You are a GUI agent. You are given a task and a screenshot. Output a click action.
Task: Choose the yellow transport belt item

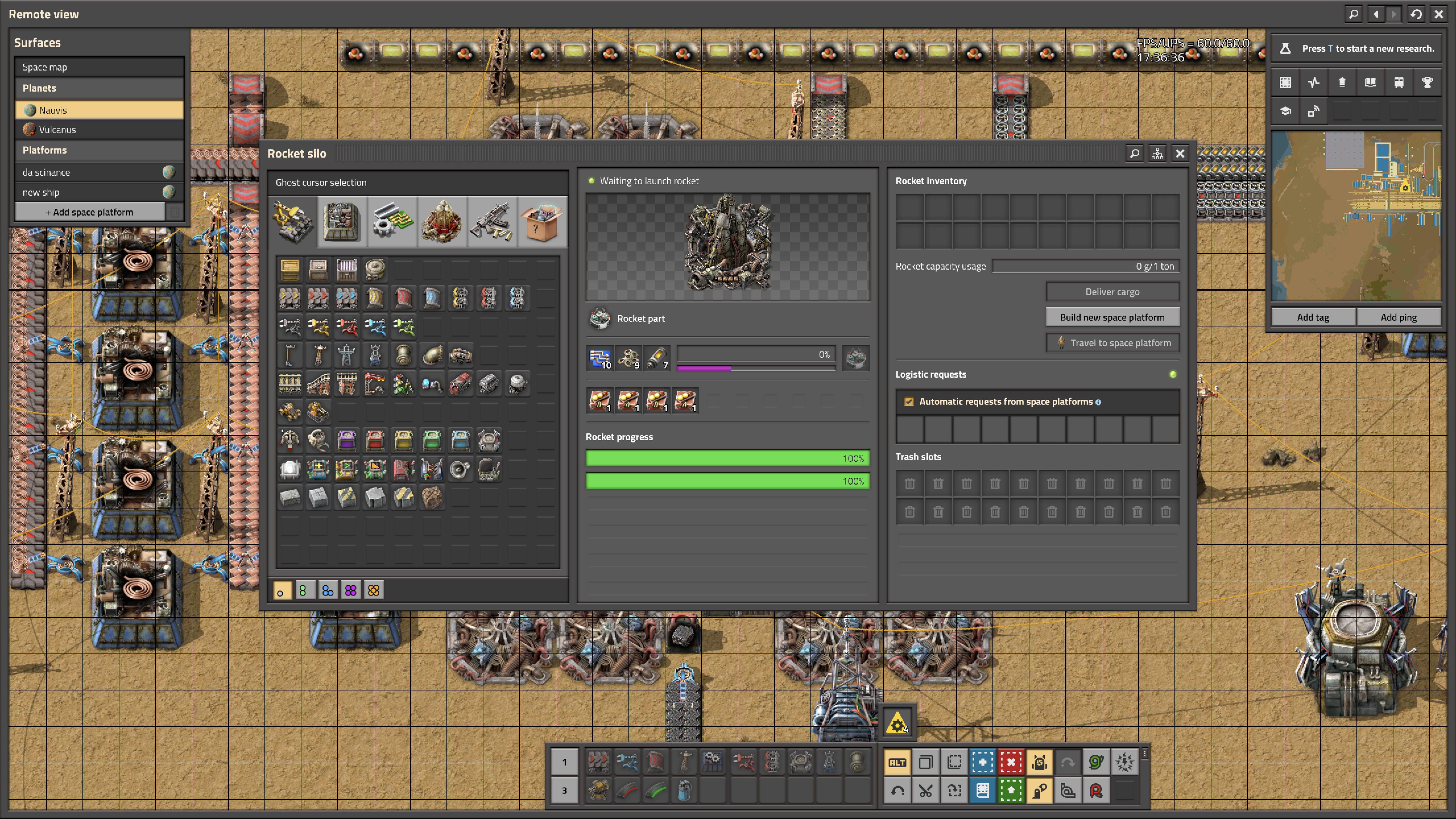pos(290,298)
